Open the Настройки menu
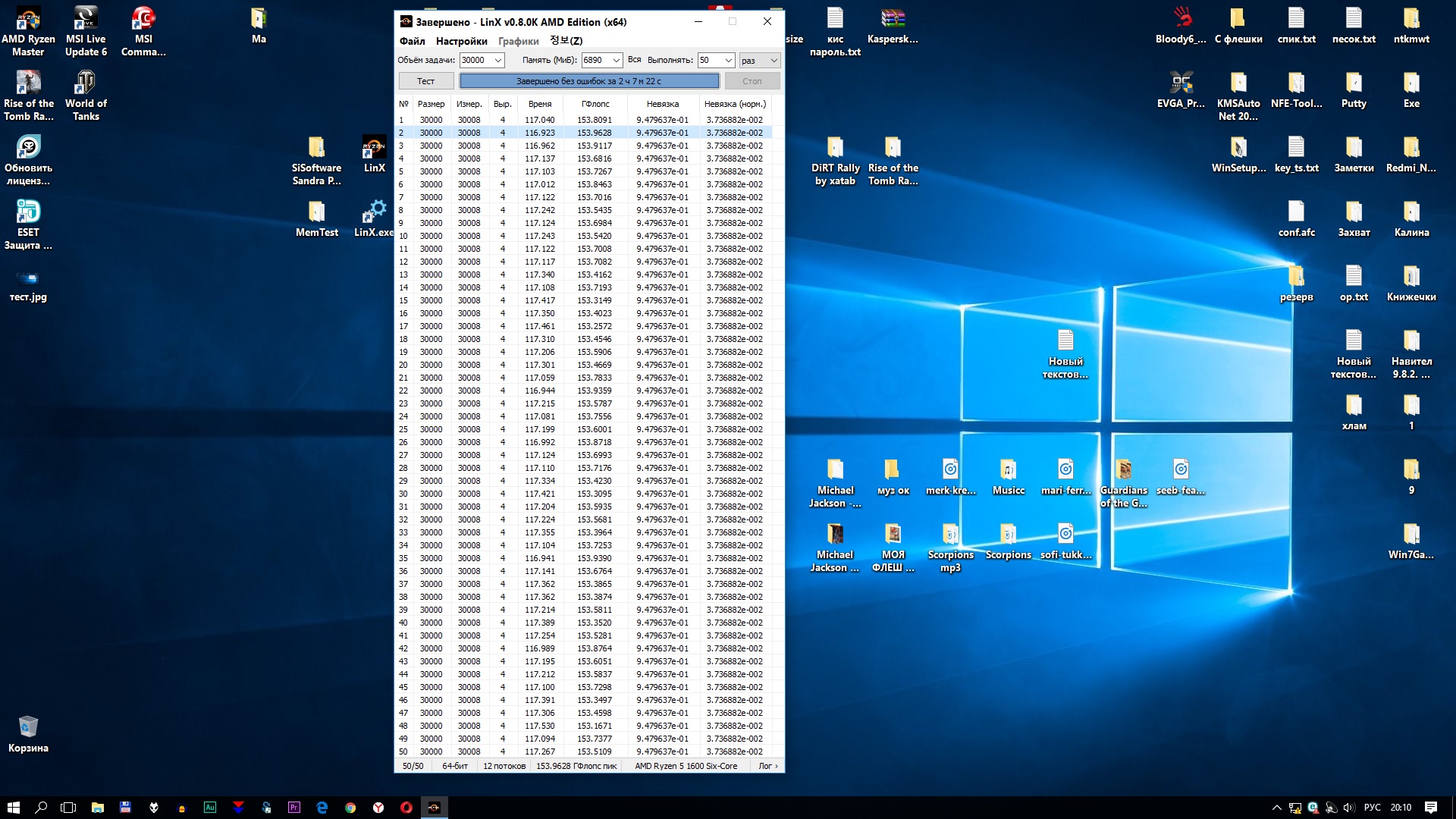Viewport: 1456px width, 819px height. [x=461, y=41]
